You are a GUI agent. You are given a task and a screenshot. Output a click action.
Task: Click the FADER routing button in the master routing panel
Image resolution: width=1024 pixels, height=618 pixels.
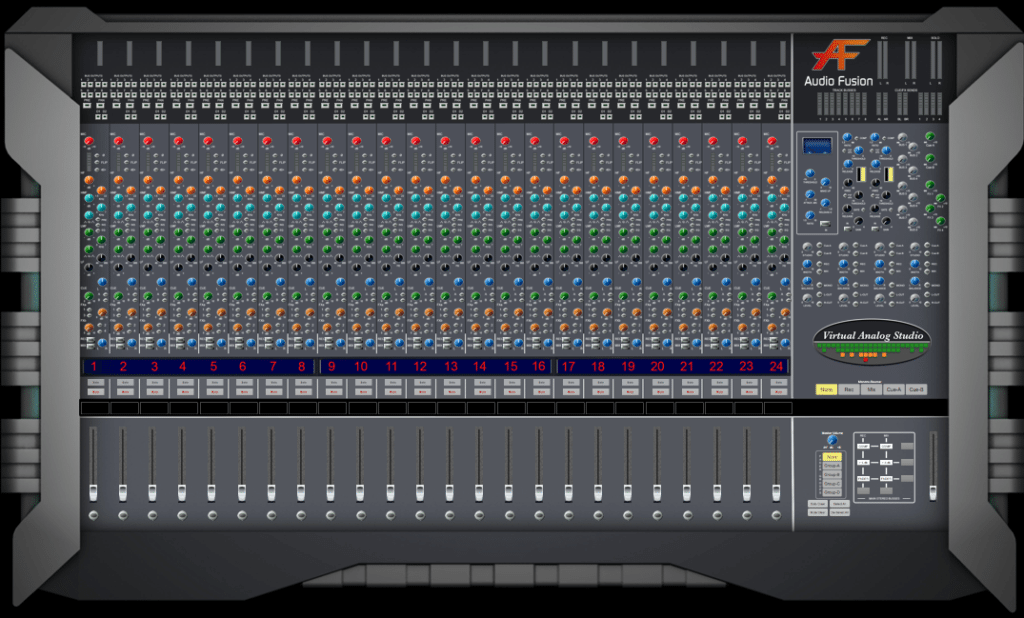pos(864,479)
